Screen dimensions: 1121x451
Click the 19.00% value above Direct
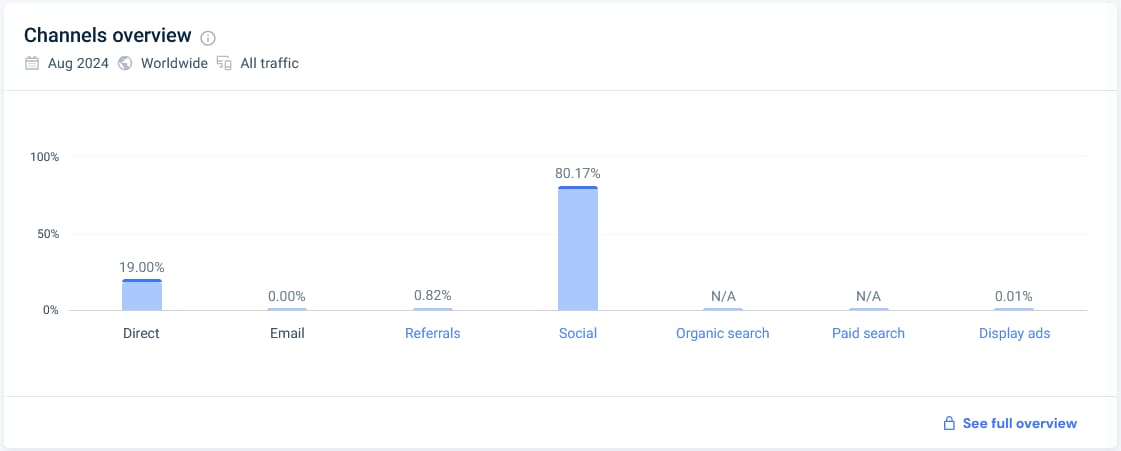142,267
